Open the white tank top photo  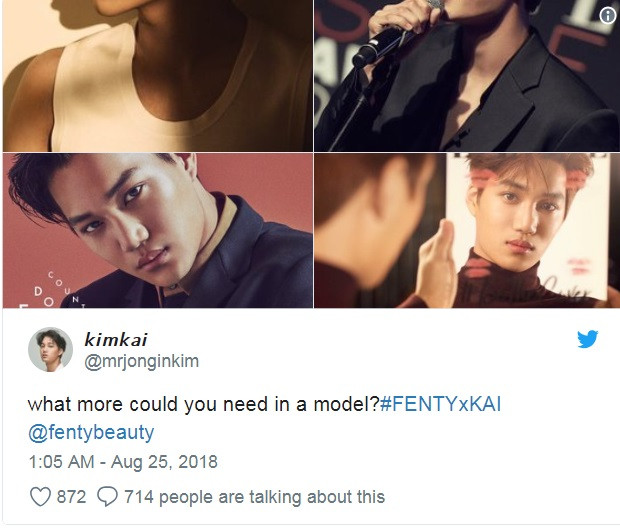coord(158,76)
